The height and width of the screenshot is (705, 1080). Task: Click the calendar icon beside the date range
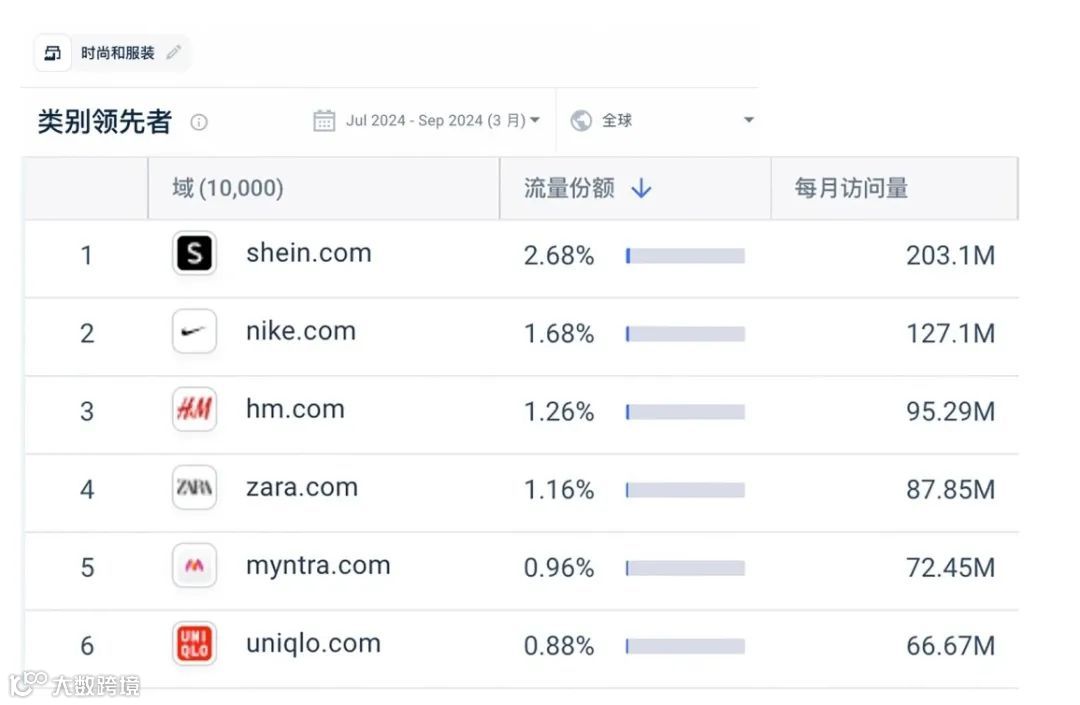(x=324, y=120)
